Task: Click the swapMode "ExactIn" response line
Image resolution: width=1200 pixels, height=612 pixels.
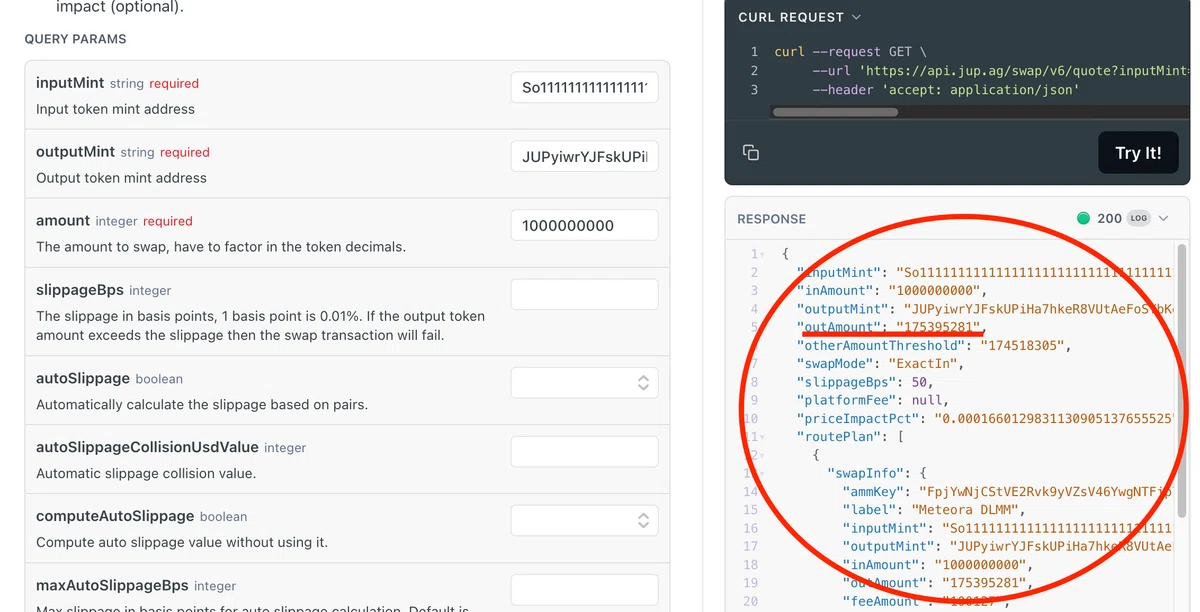Action: (880, 364)
